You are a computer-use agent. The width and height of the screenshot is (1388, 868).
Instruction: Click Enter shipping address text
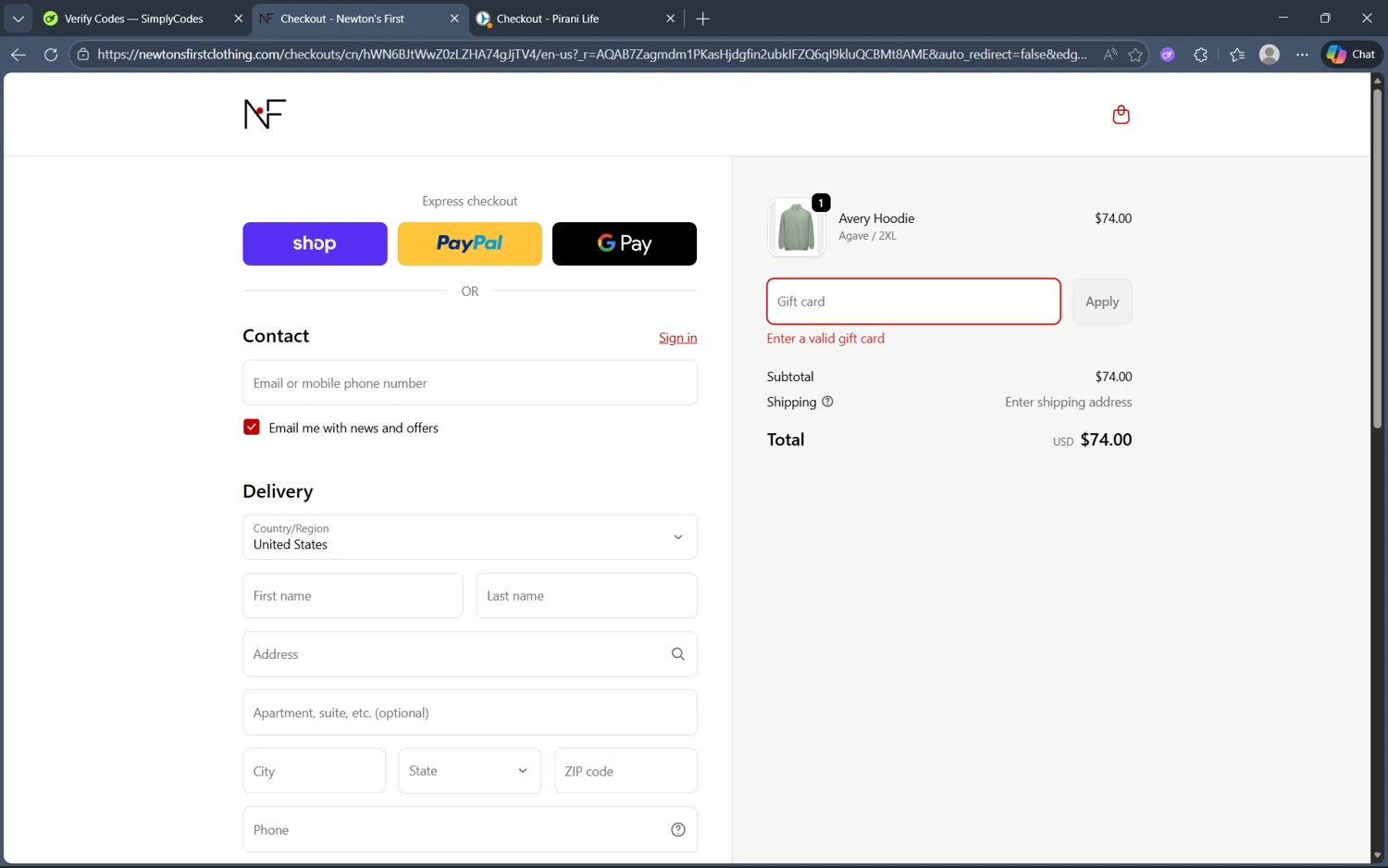point(1068,403)
